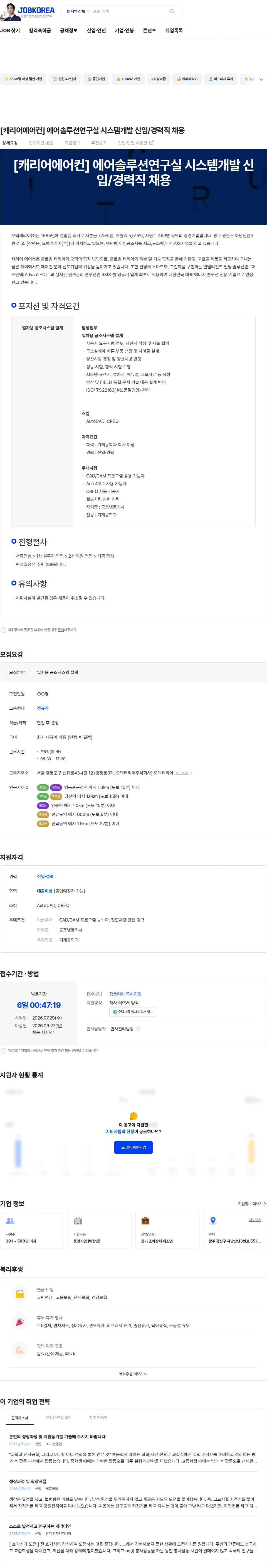The width and height of the screenshot is (267, 1568).
Task: Open 지도보기 in the 위치 card
Action: point(255,1219)
